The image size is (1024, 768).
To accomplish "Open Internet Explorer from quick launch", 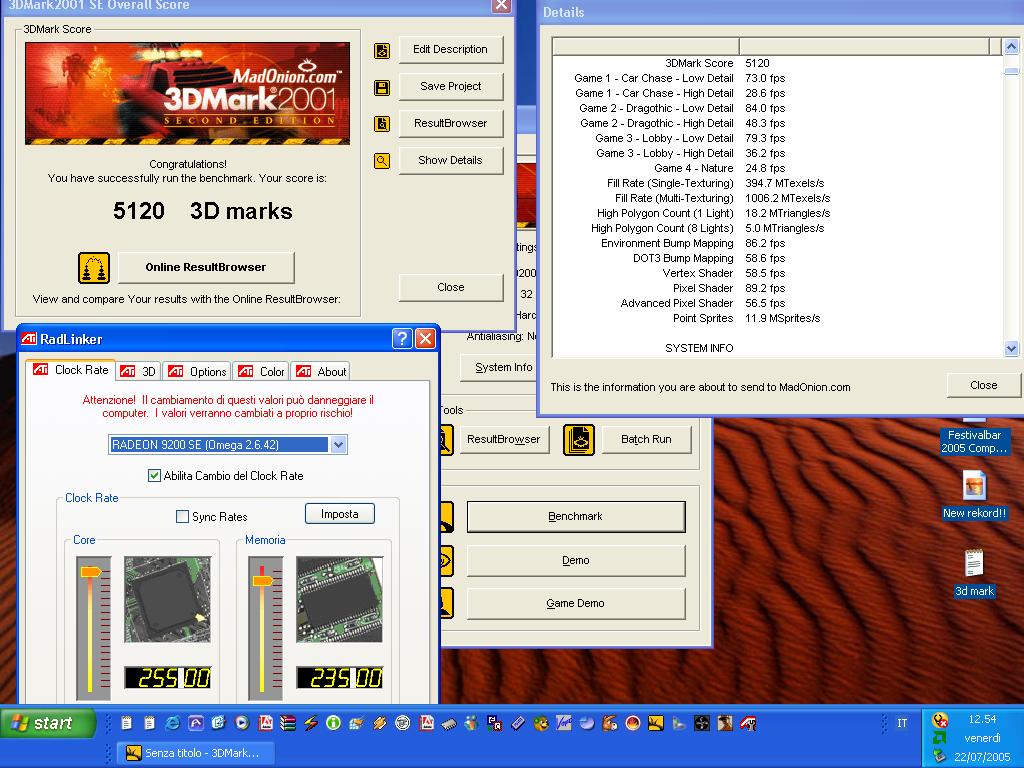I will [x=172, y=723].
